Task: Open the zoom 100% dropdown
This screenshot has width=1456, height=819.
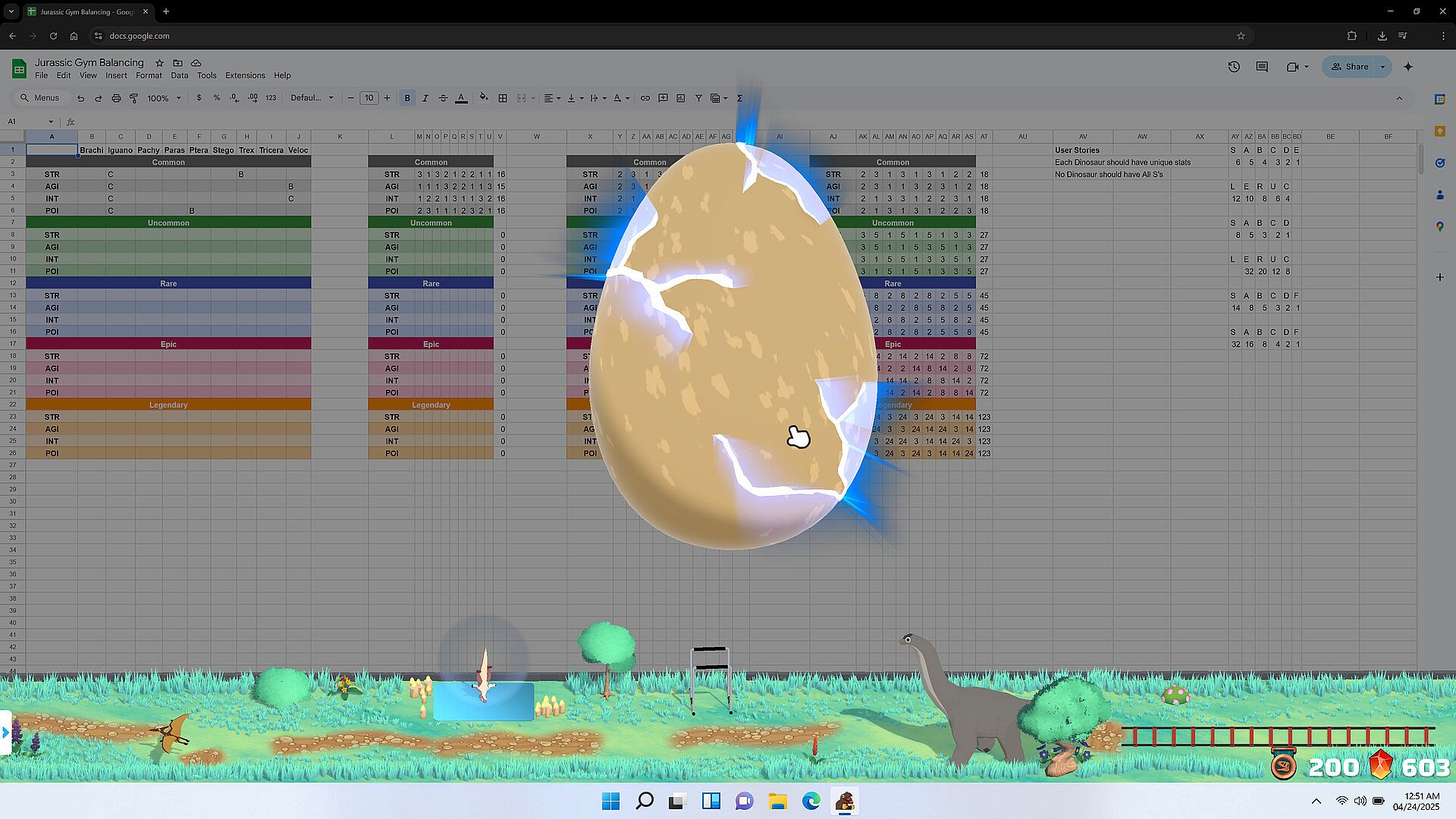Action: [164, 98]
